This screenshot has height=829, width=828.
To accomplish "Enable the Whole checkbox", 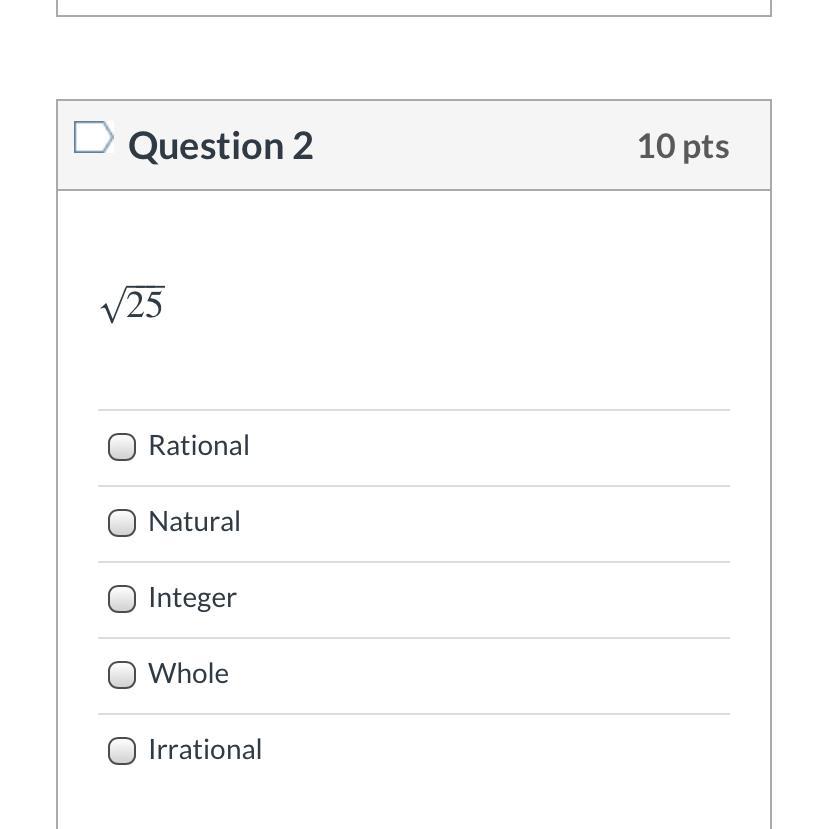I will 122,675.
